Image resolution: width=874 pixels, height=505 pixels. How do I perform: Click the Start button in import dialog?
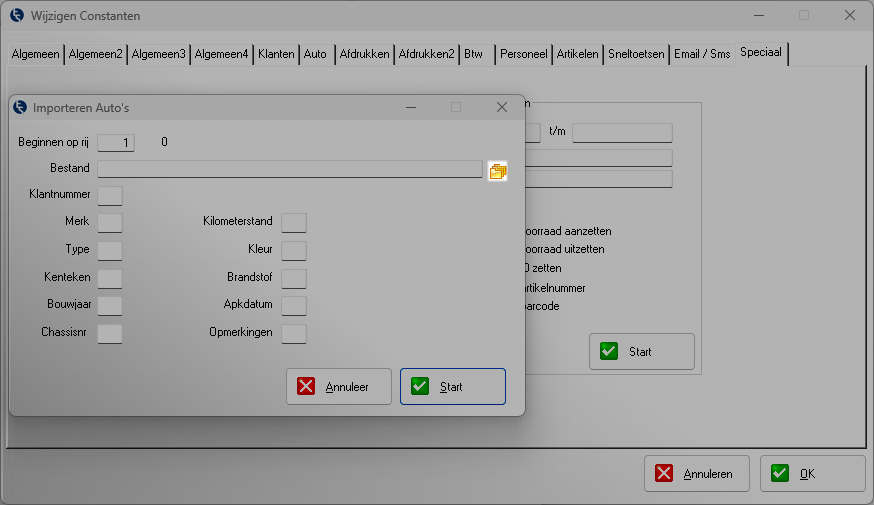point(452,386)
